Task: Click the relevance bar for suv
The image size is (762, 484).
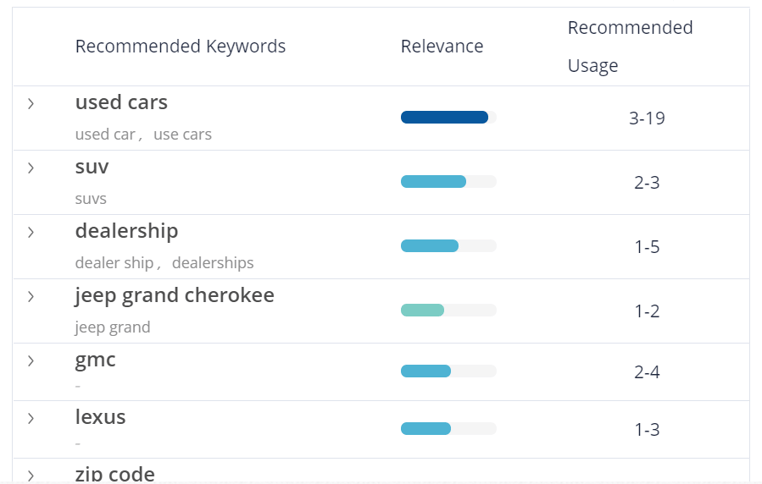Action: coord(449,182)
